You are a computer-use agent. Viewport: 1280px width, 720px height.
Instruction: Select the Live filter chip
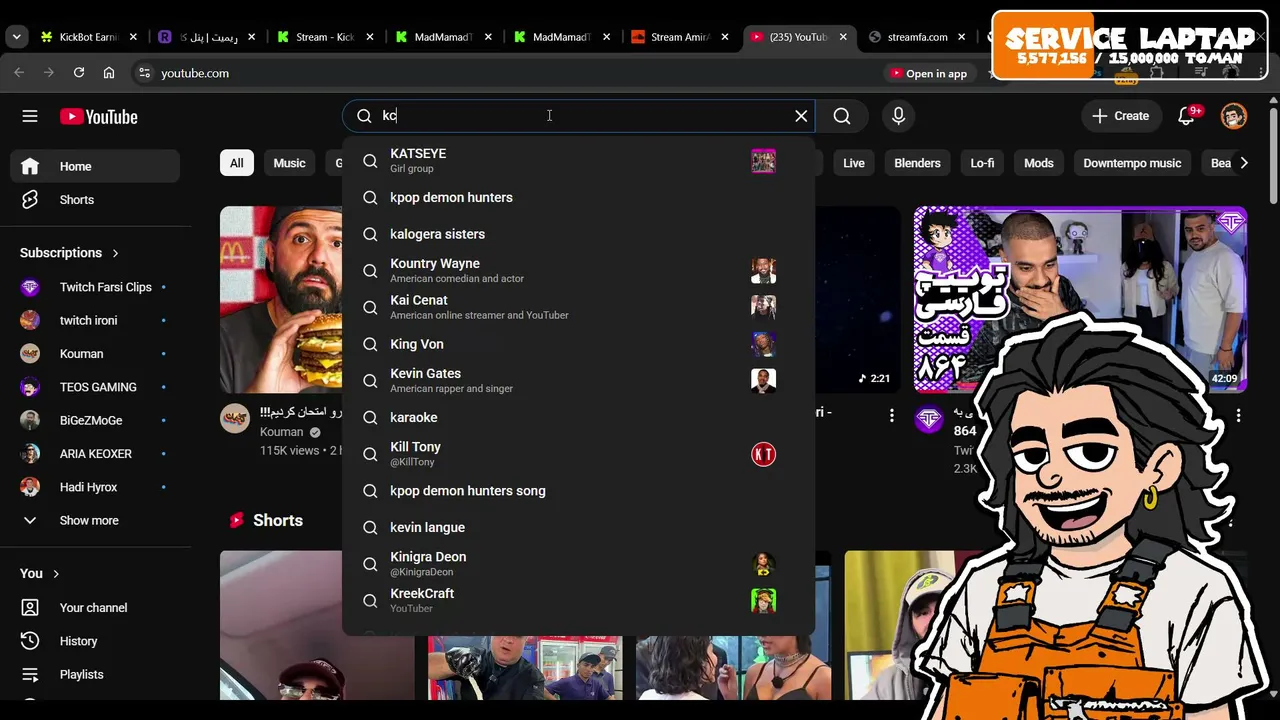854,163
